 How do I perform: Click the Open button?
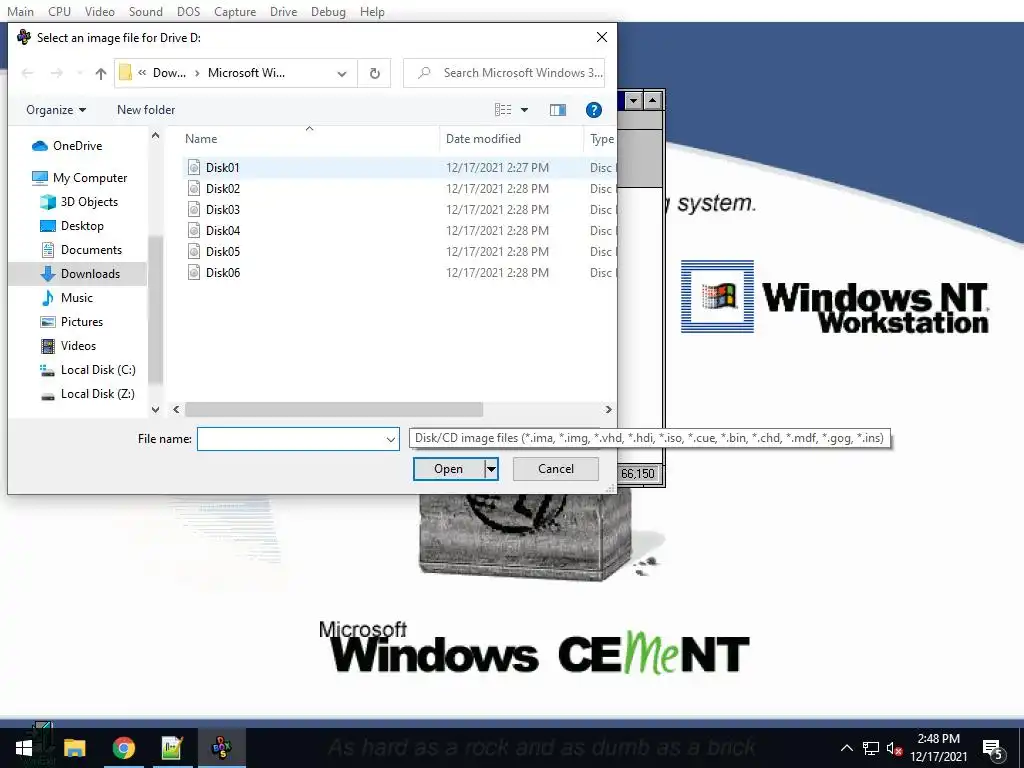449,469
